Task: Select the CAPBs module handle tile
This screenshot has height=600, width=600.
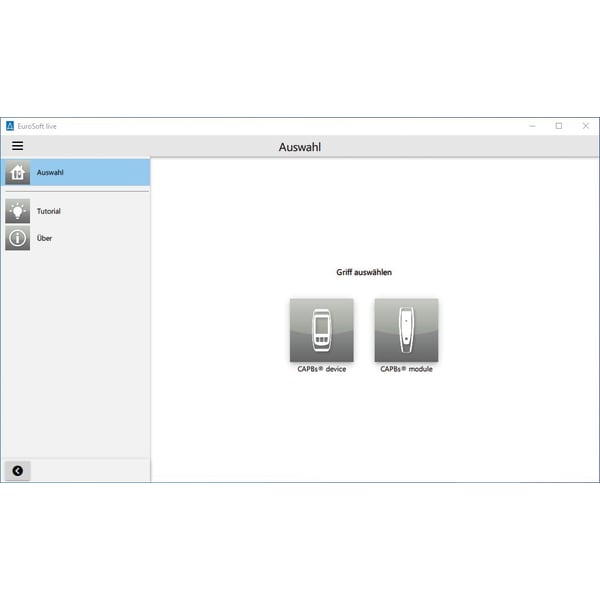Action: (406, 329)
